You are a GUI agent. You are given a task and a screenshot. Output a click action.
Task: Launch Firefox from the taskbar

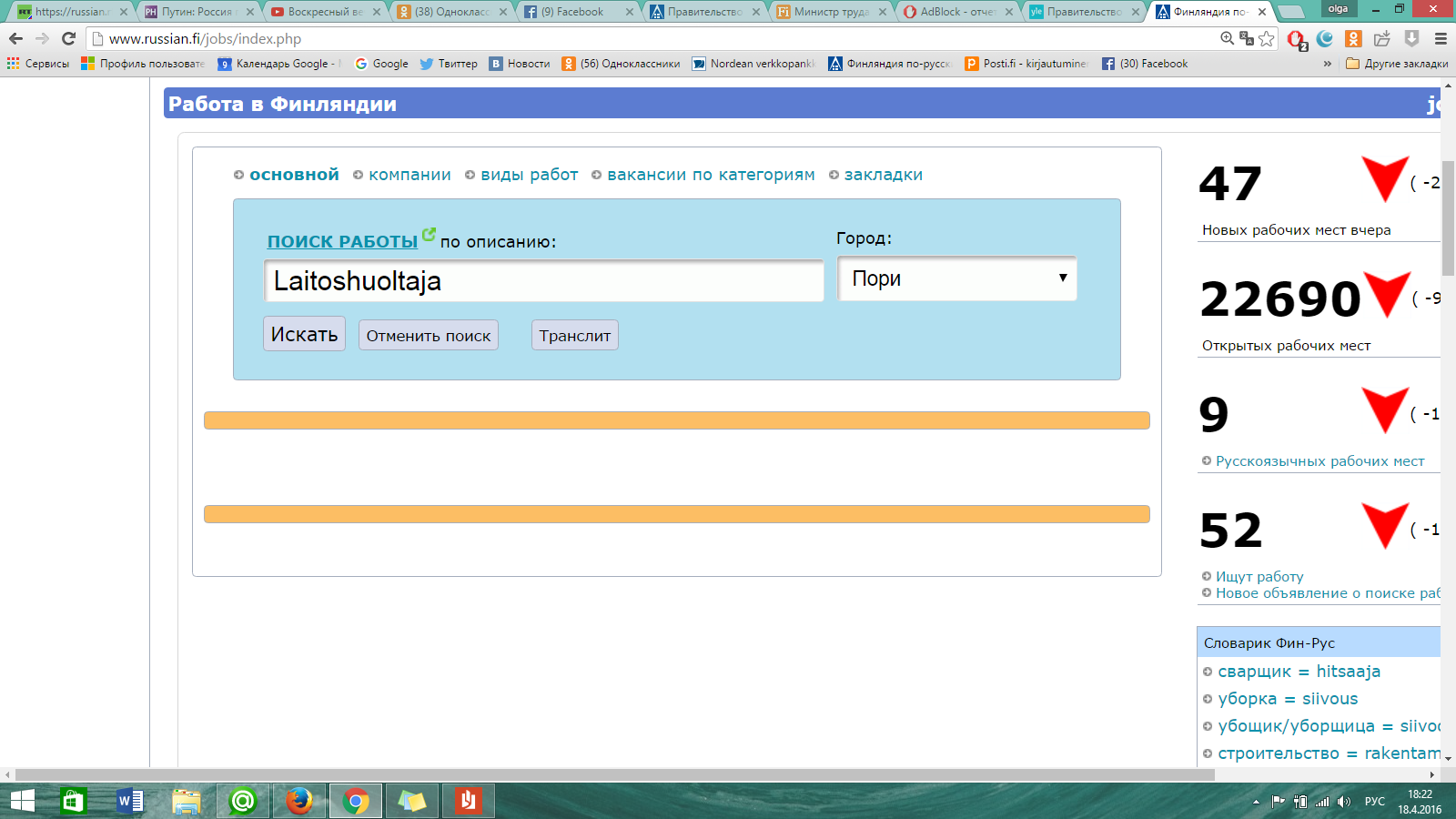pos(298,801)
